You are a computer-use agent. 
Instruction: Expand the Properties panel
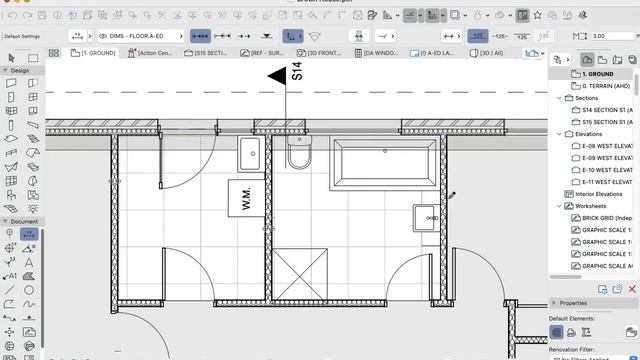[x=554, y=303]
